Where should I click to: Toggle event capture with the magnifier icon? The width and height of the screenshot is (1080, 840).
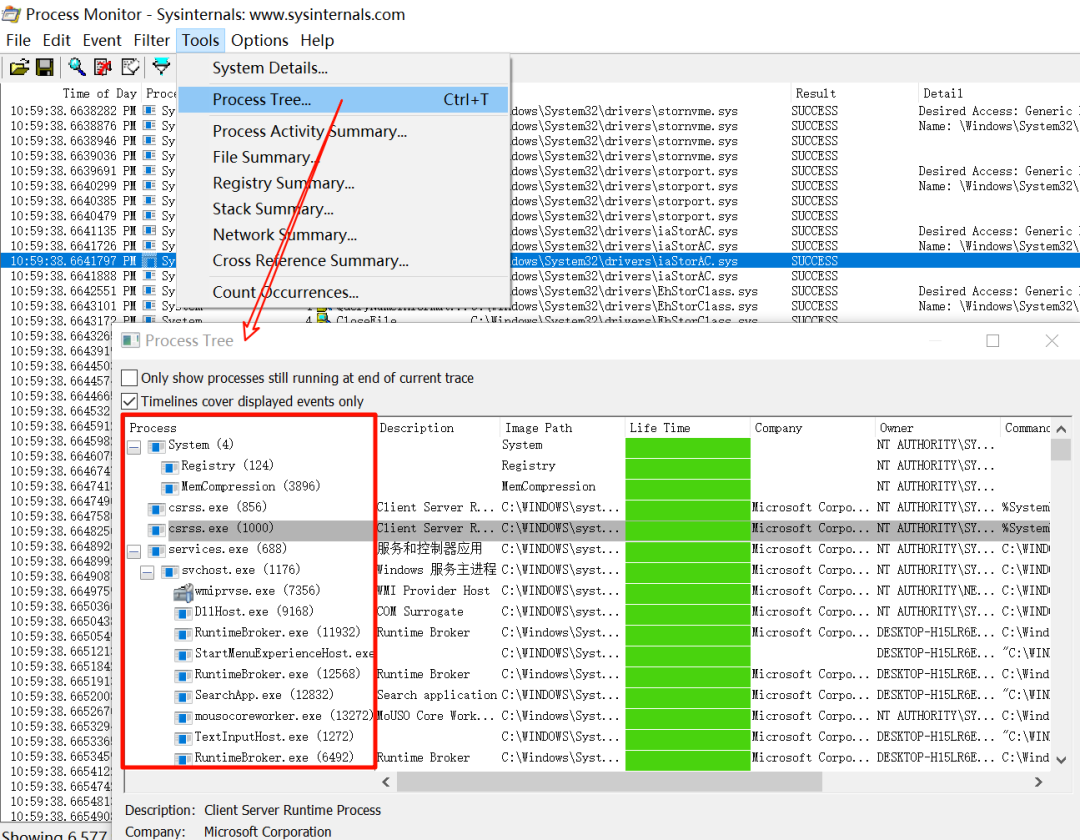76,67
